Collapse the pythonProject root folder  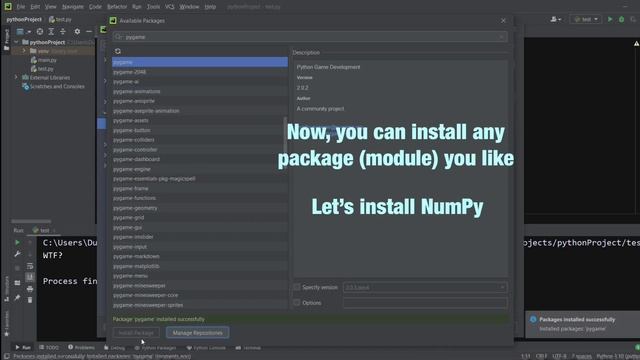coord(16,42)
